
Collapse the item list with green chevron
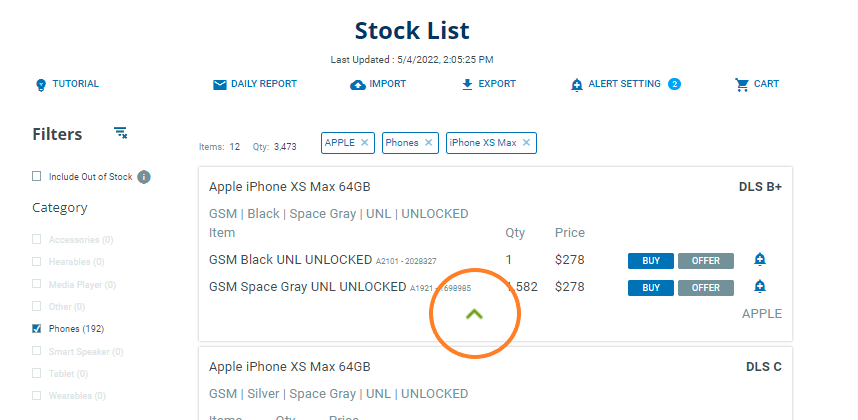point(475,314)
